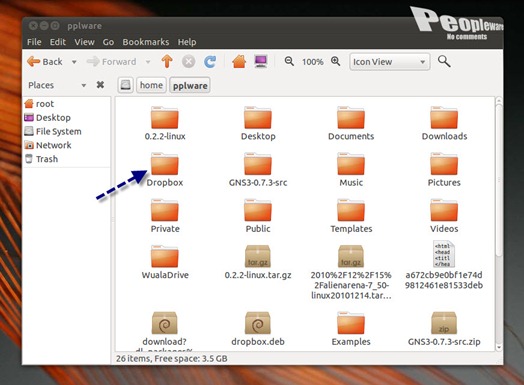This screenshot has width=524, height=385.
Task: Open the Forward history dropdown arrow
Action: tap(148, 62)
